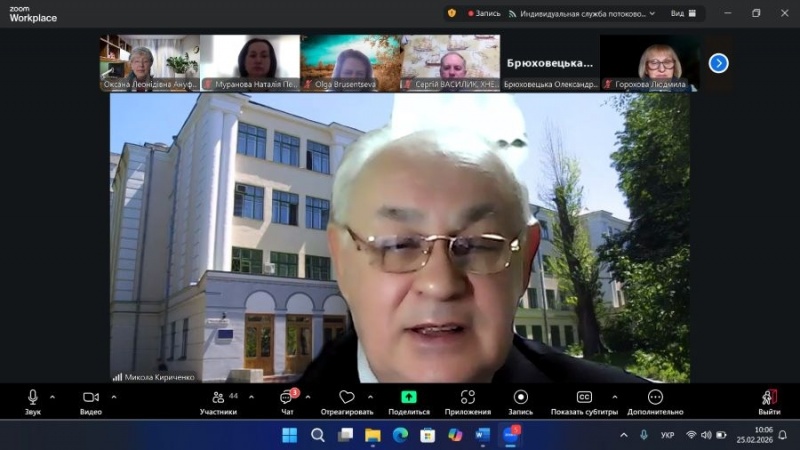Mute microphone with the Звук button
This screenshot has width=800, height=450.
click(33, 398)
